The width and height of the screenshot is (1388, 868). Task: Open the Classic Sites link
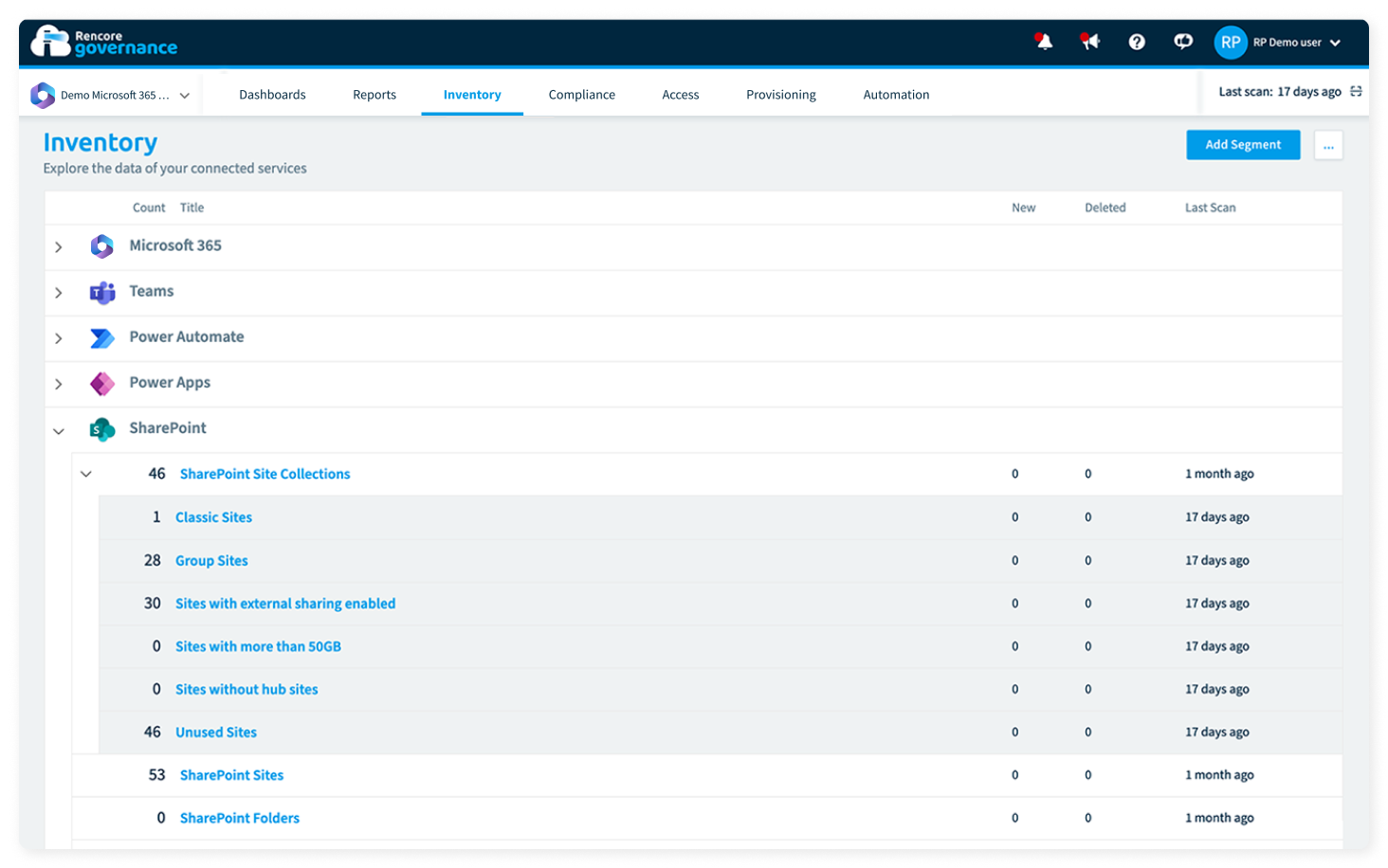pyautogui.click(x=213, y=517)
